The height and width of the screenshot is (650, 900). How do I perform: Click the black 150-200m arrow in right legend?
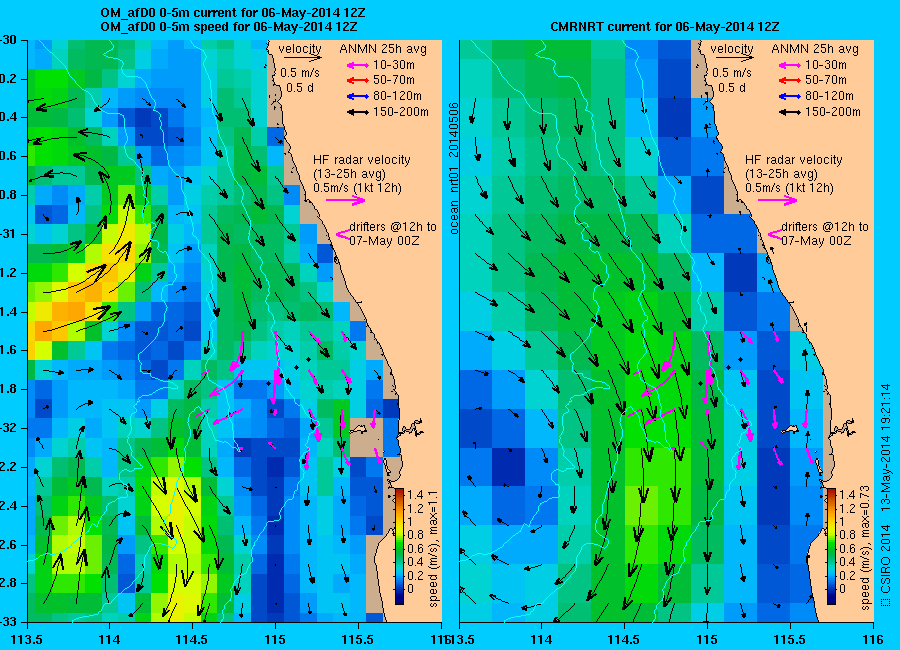pyautogui.click(x=790, y=112)
